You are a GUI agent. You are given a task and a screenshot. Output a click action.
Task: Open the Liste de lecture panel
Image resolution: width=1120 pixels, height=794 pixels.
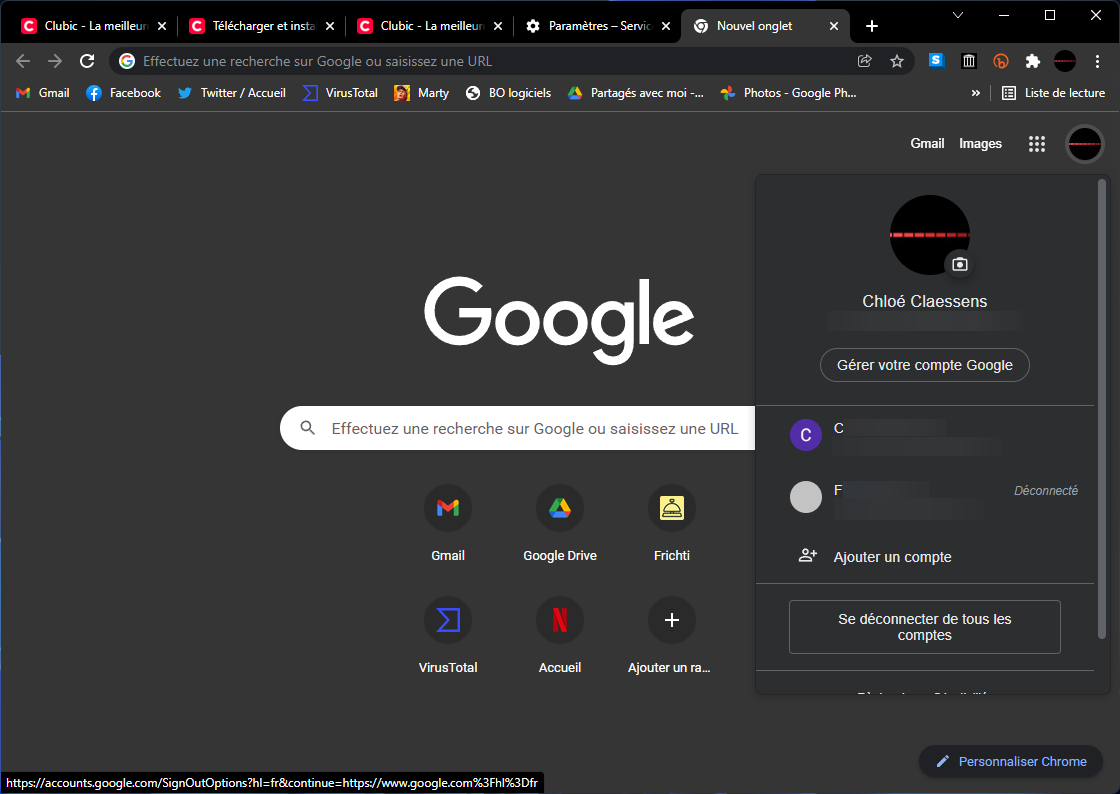(1054, 93)
